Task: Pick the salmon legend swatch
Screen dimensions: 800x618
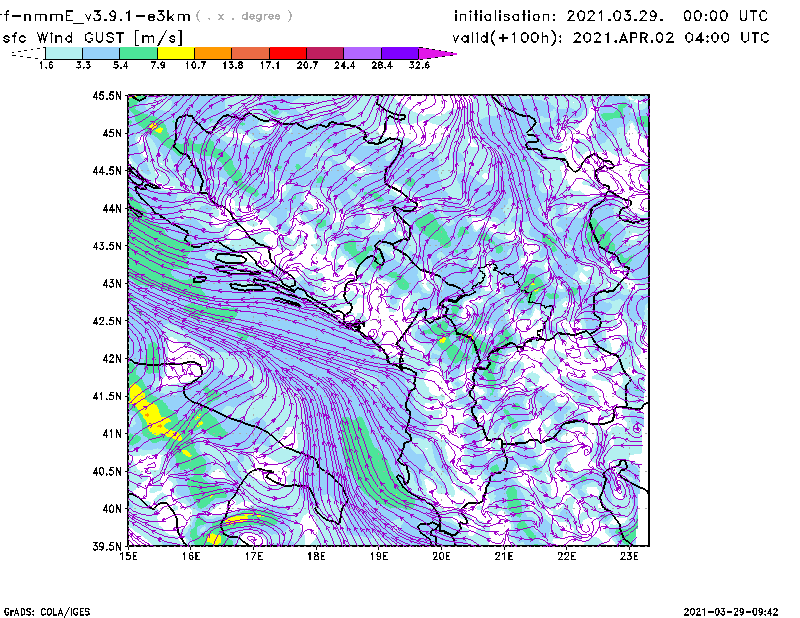Action: 251,53
